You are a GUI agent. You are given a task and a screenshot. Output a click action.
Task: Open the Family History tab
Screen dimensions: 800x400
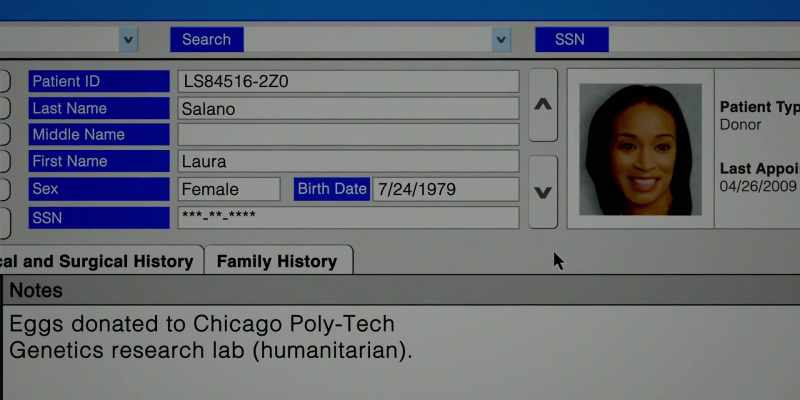tap(278, 261)
